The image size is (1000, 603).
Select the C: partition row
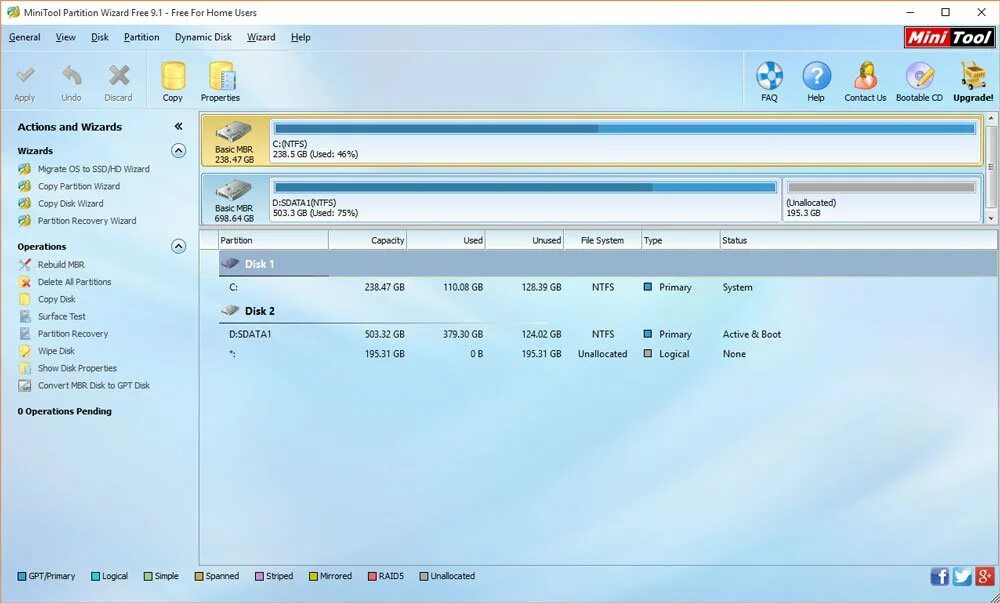click(608, 287)
